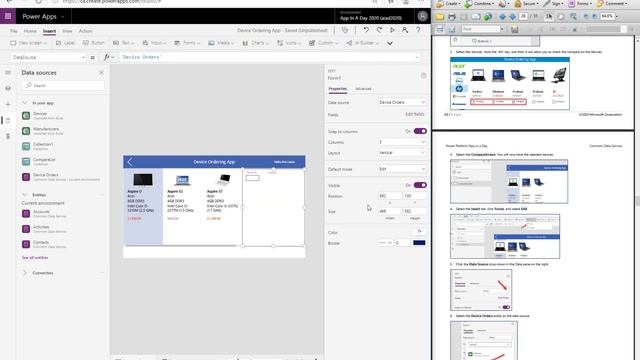
Task: Click the See all entities link
Action: (35, 258)
